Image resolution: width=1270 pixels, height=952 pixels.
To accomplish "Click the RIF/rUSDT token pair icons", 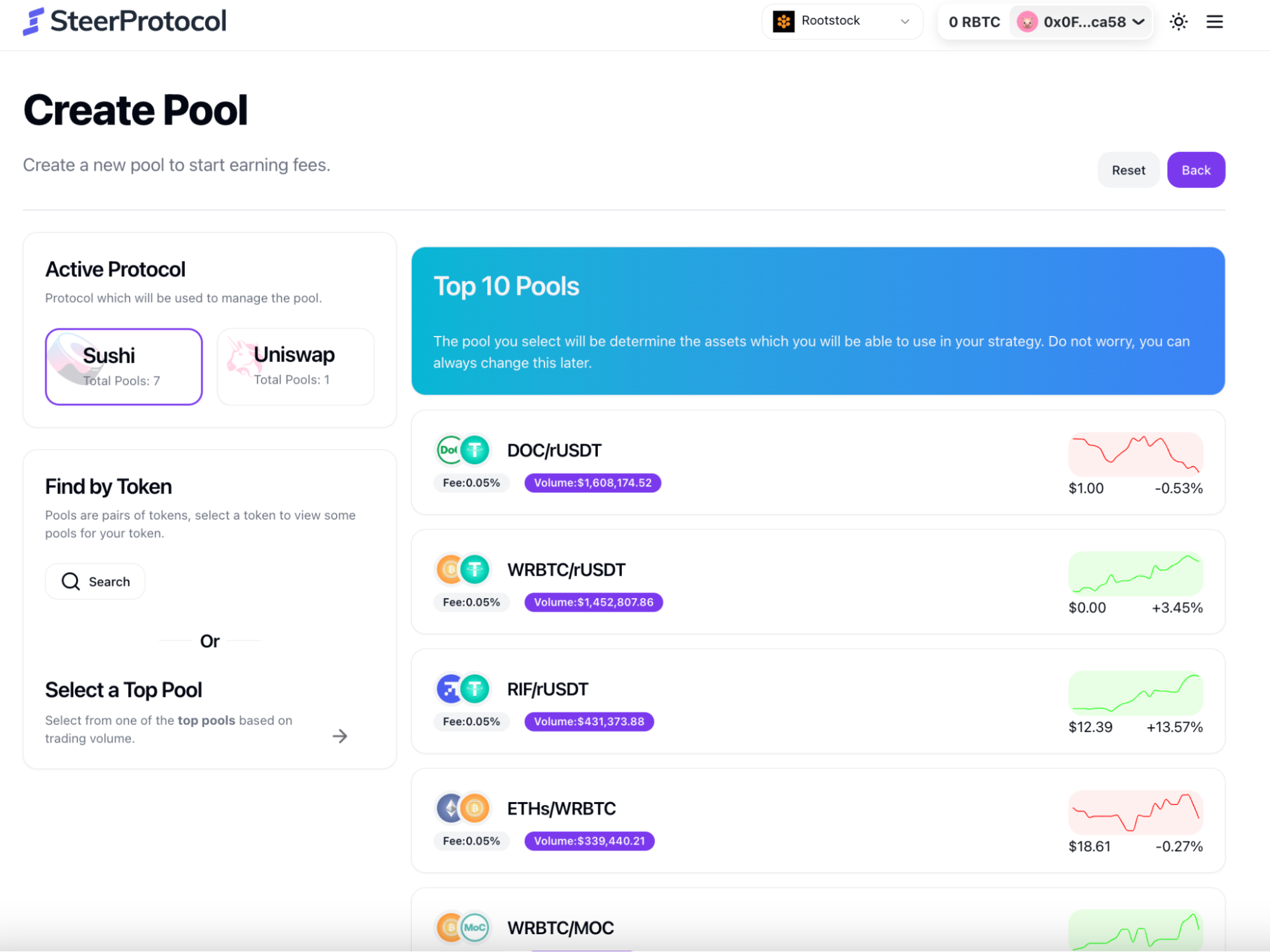I will coord(463,689).
